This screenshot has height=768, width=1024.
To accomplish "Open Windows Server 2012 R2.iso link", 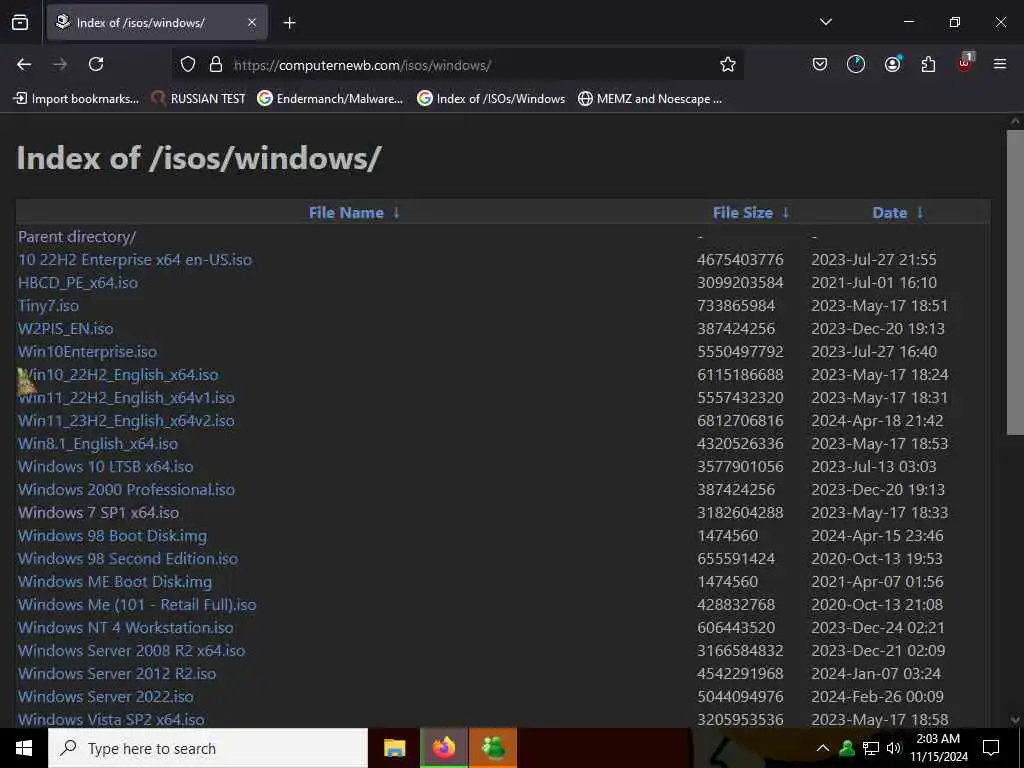I will tap(117, 673).
